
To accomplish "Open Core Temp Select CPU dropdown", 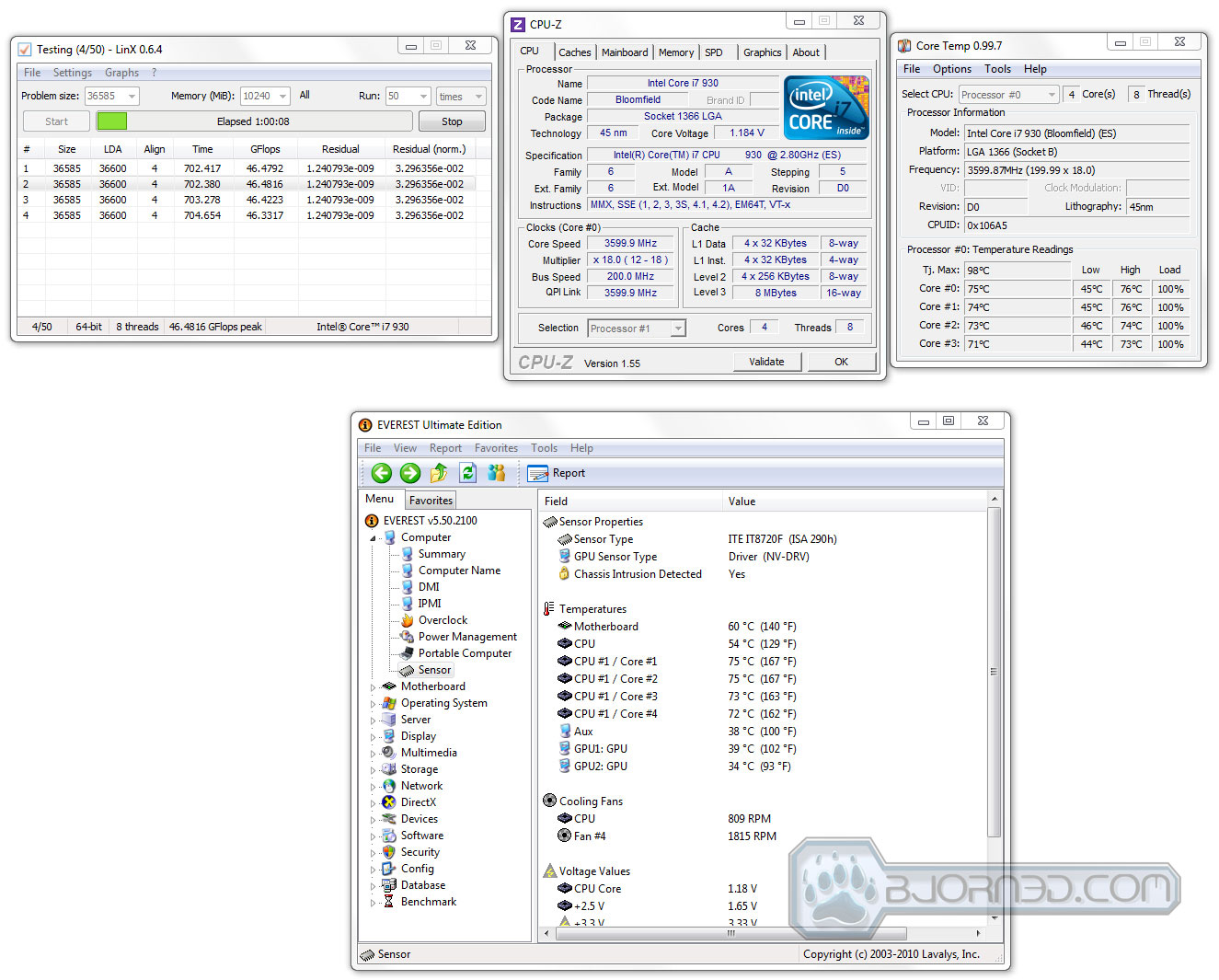I will (1052, 95).
